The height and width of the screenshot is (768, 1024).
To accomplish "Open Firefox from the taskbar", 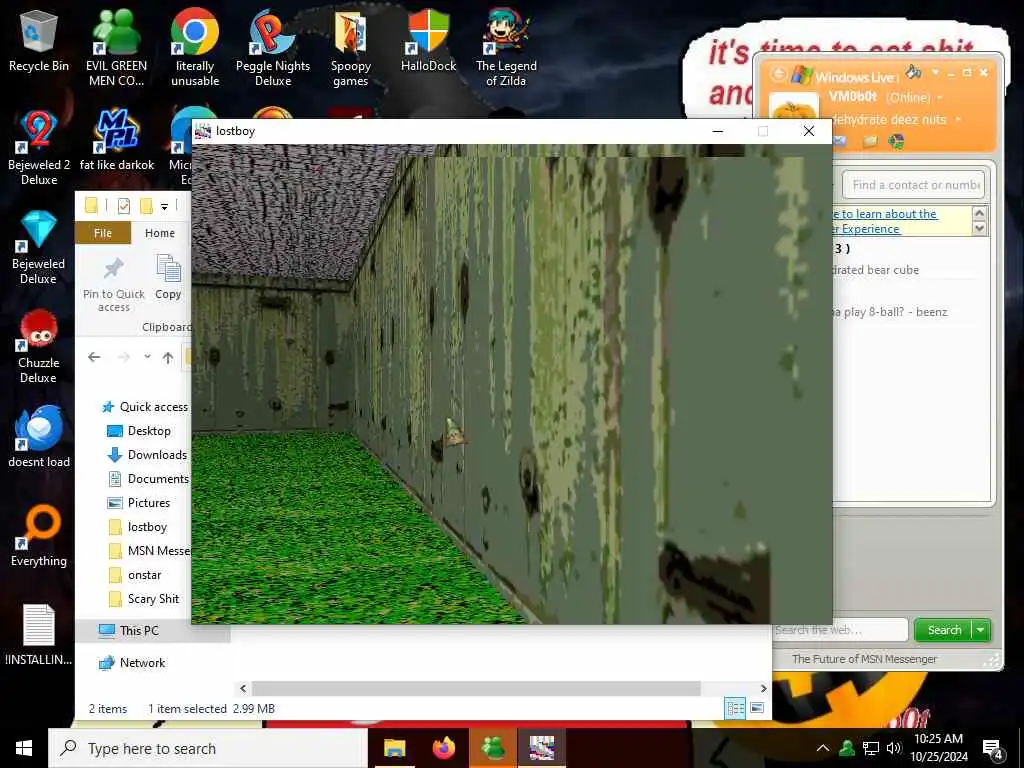I will tap(443, 748).
